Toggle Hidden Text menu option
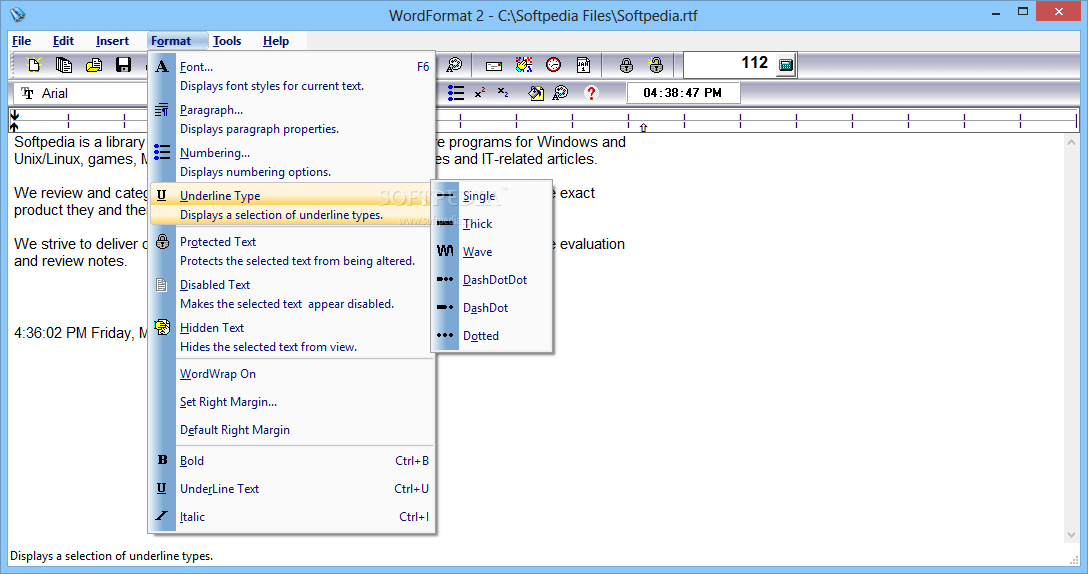Image resolution: width=1088 pixels, height=574 pixels. coord(292,337)
